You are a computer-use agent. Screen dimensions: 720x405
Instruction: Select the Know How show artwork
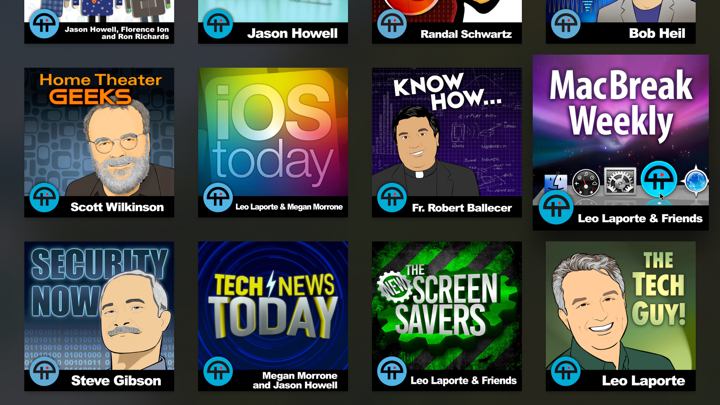(x=447, y=142)
